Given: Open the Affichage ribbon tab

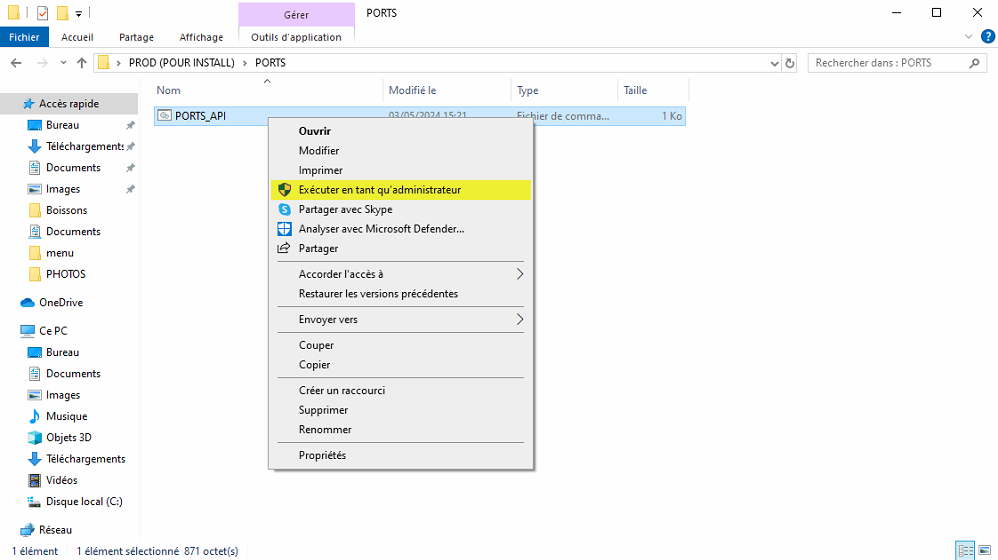Looking at the screenshot, I should (x=201, y=37).
